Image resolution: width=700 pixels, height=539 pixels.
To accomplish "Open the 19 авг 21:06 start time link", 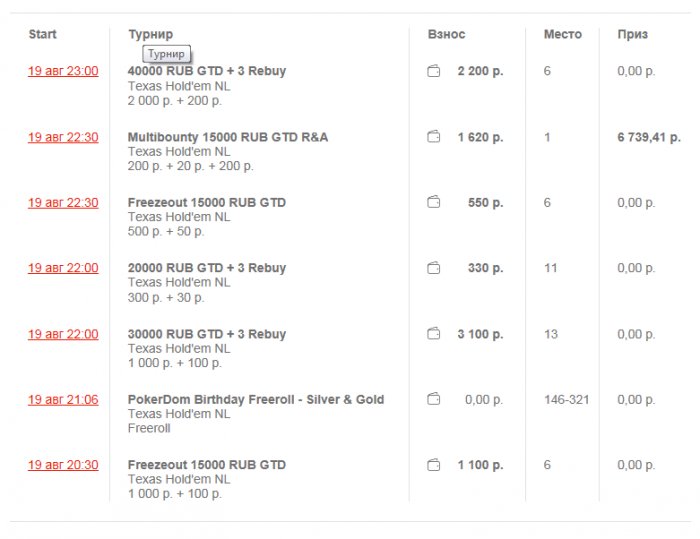I will pyautogui.click(x=63, y=400).
